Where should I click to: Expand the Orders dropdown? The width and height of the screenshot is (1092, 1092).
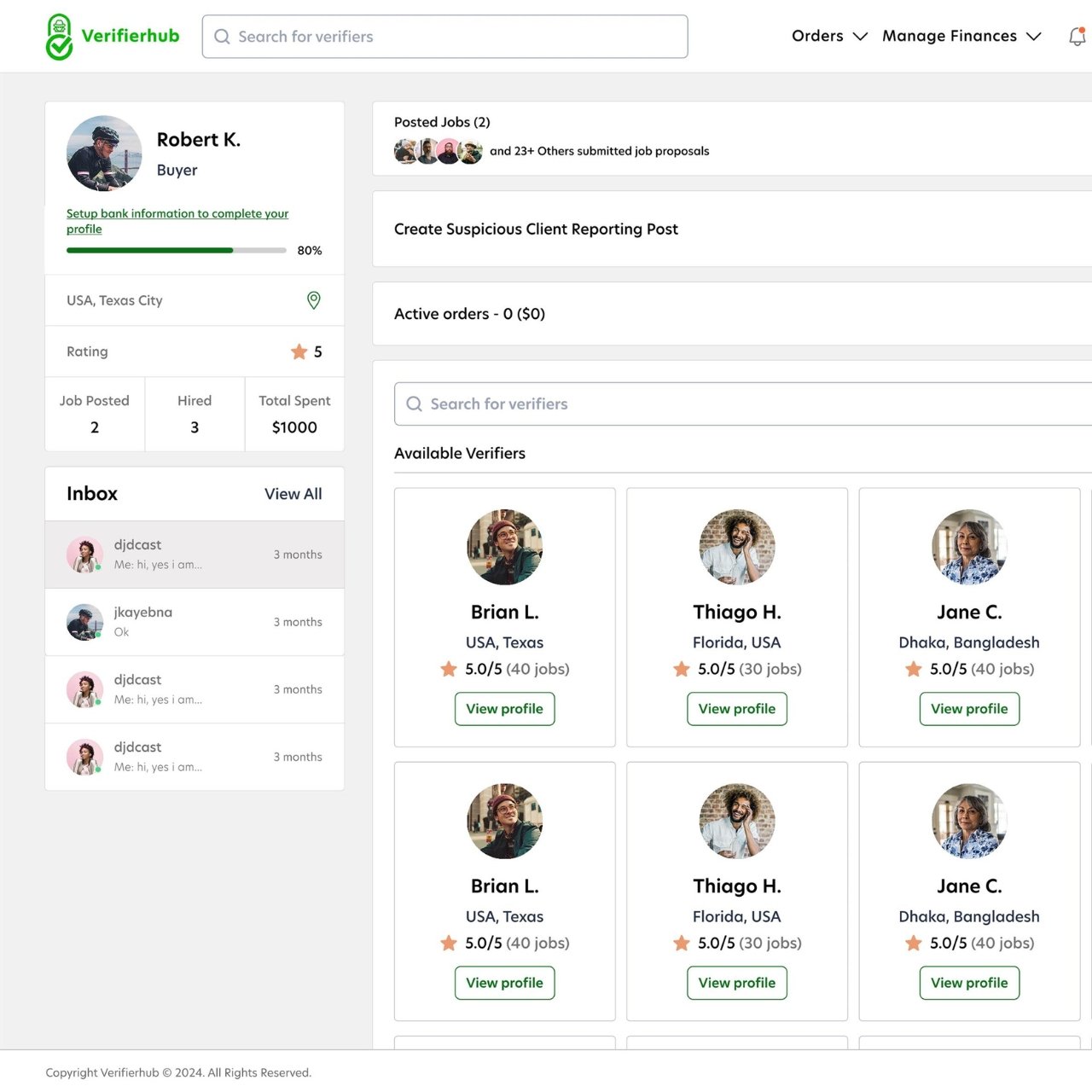828,36
